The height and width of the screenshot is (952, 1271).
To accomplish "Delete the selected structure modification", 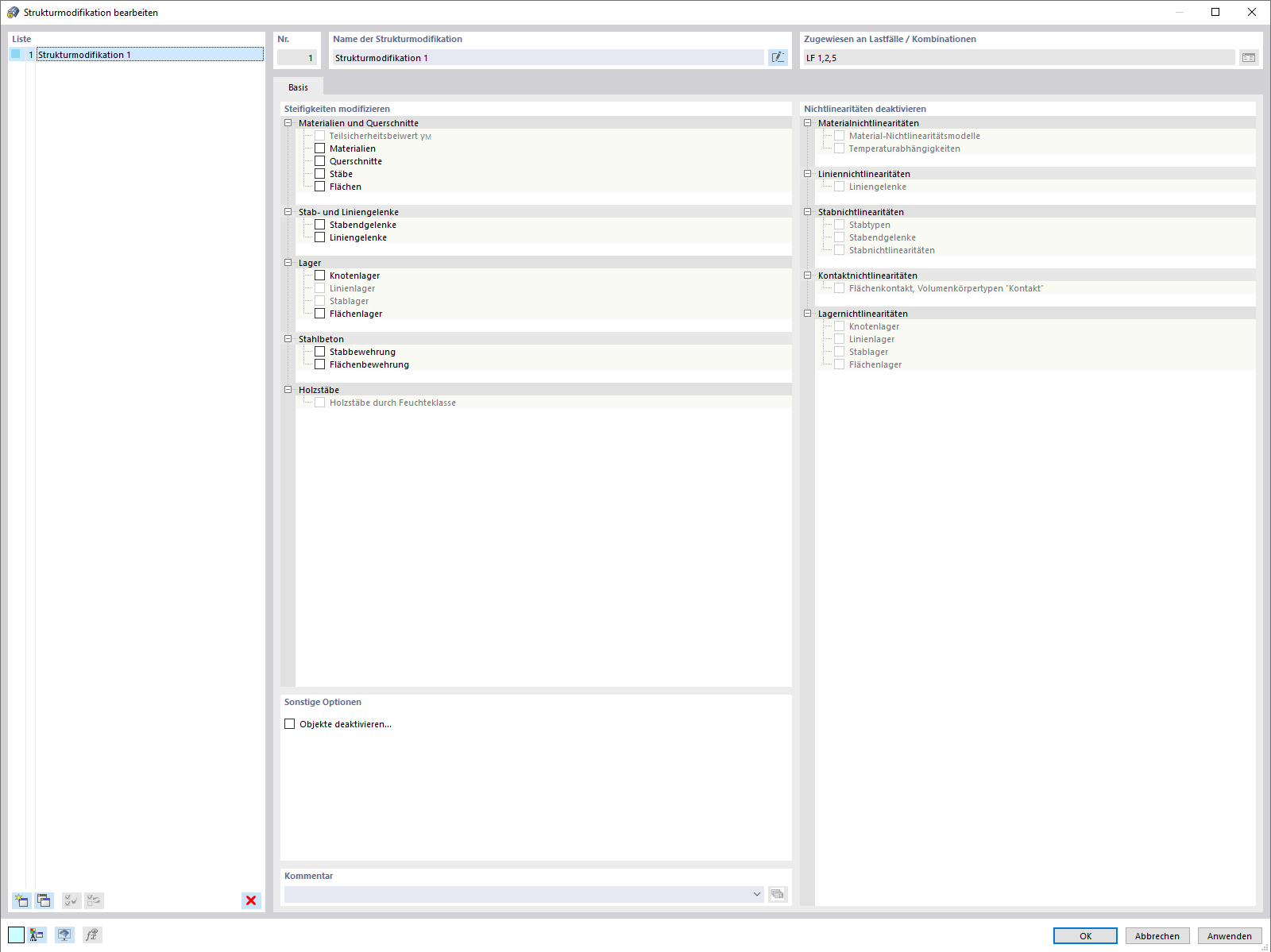I will (251, 900).
